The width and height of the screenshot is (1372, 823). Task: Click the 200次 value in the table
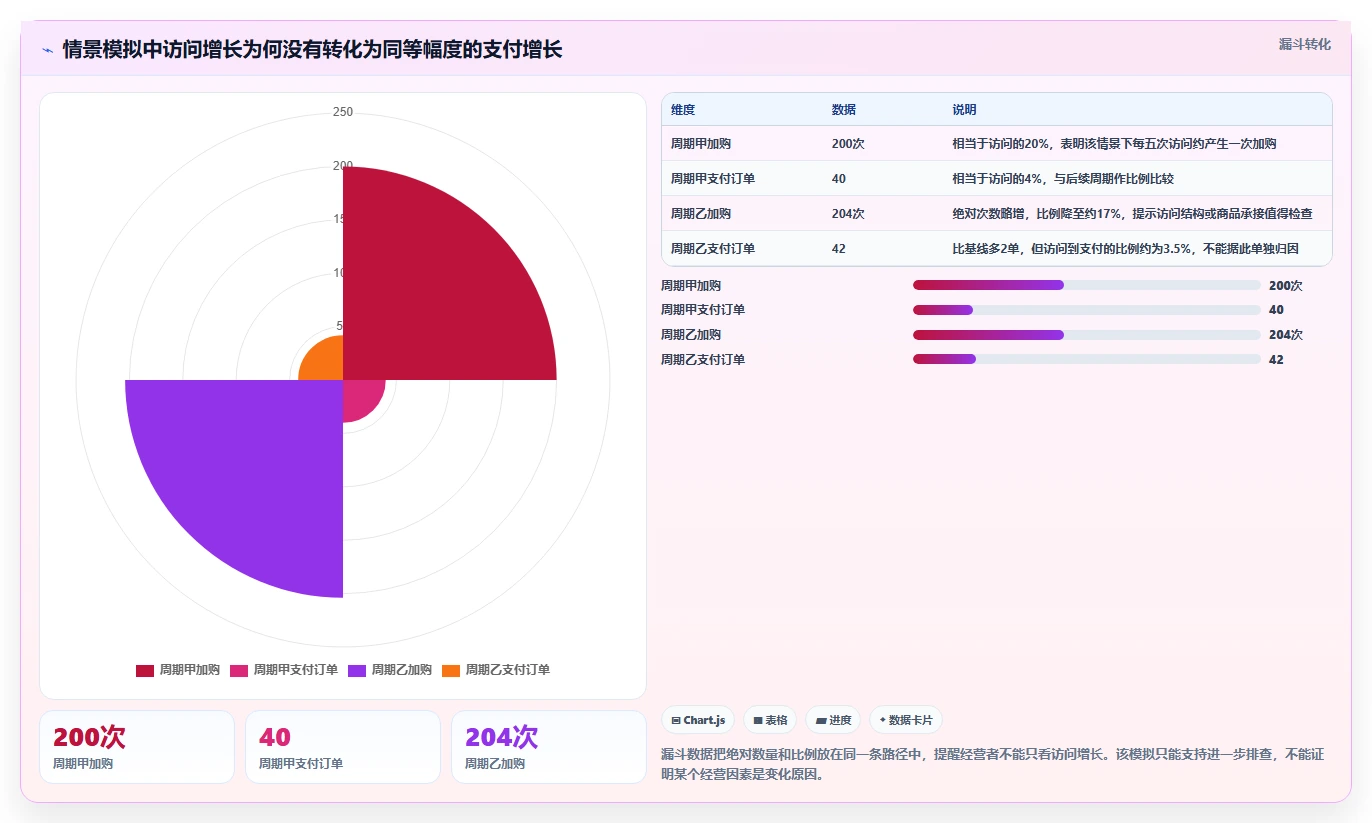(x=848, y=144)
